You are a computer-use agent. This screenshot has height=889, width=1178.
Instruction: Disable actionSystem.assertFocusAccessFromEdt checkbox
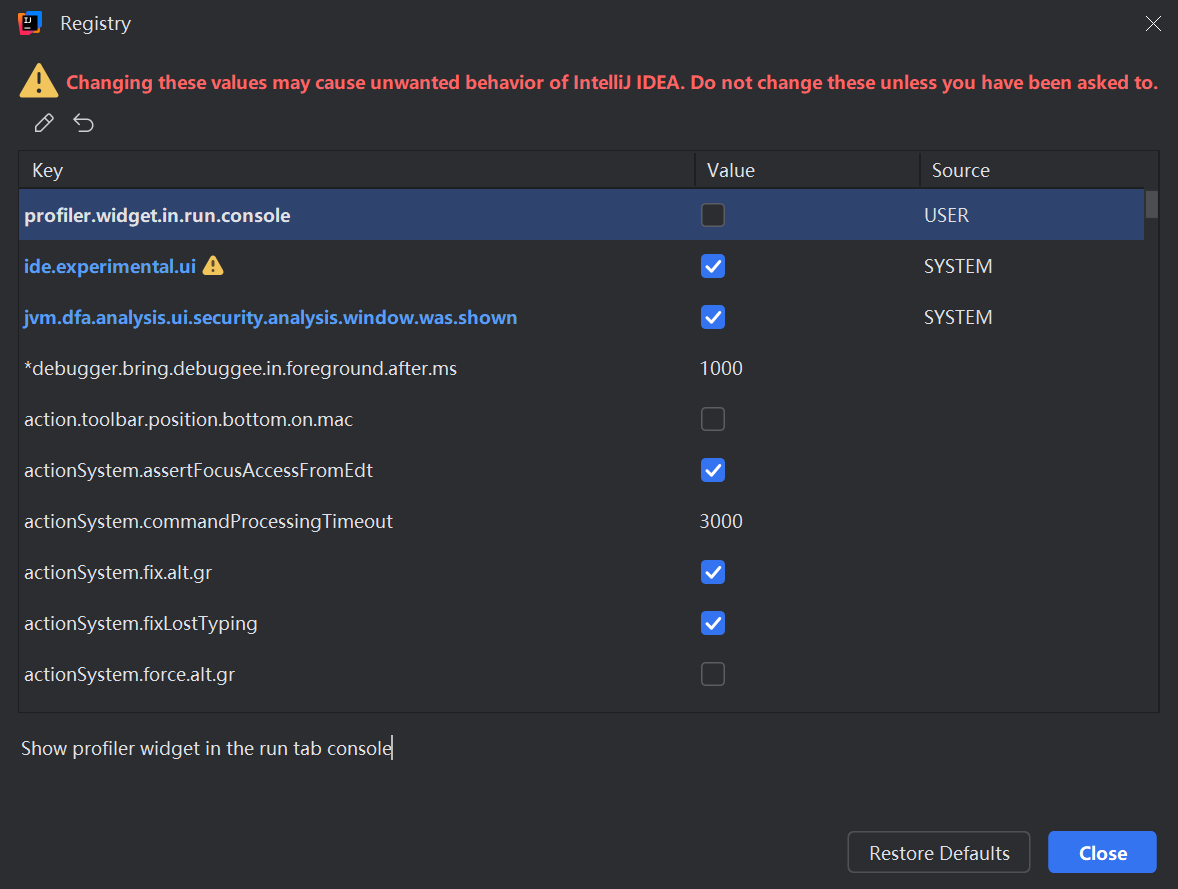[713, 470]
